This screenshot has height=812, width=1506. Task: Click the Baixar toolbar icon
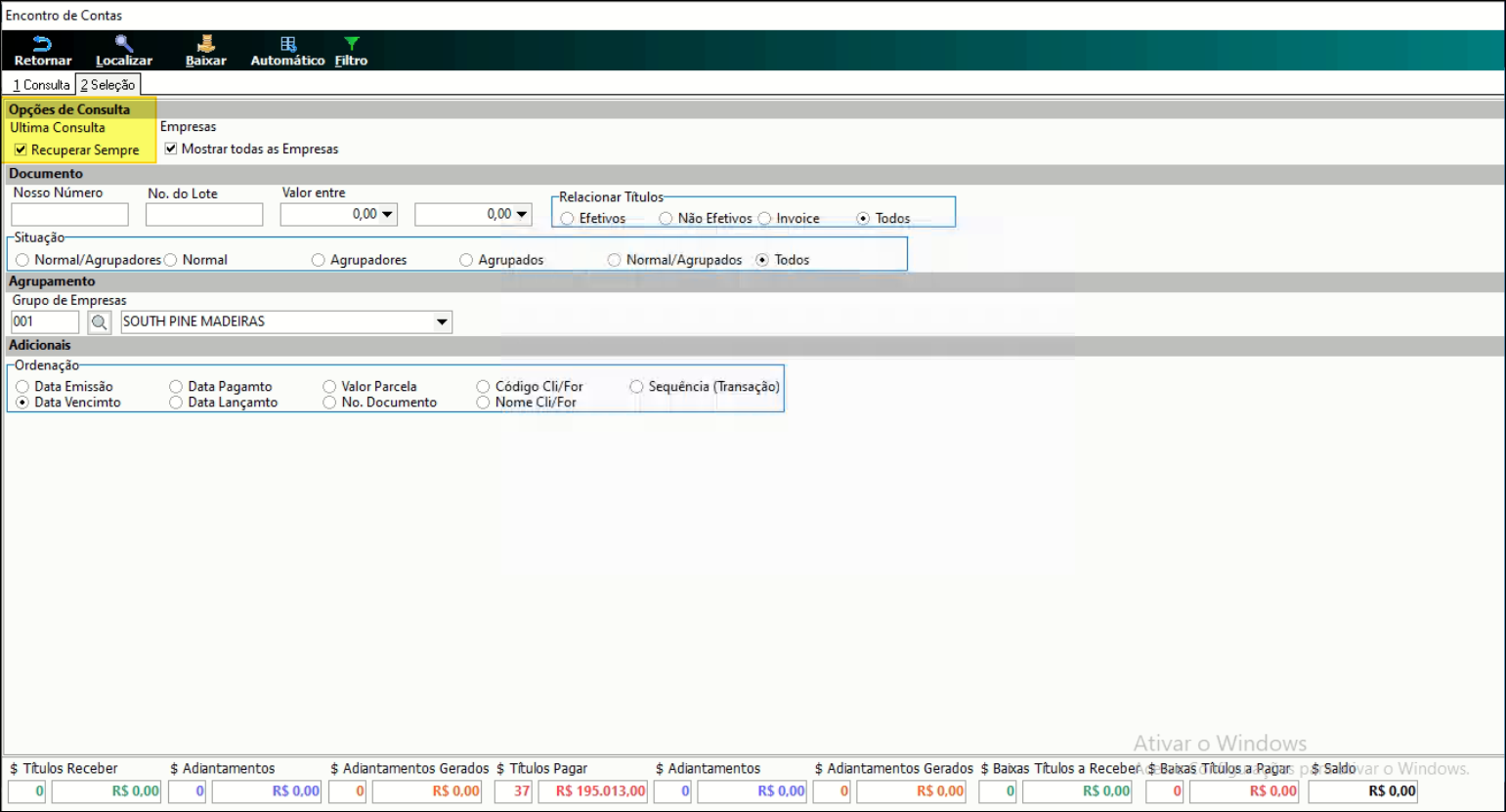click(x=205, y=44)
